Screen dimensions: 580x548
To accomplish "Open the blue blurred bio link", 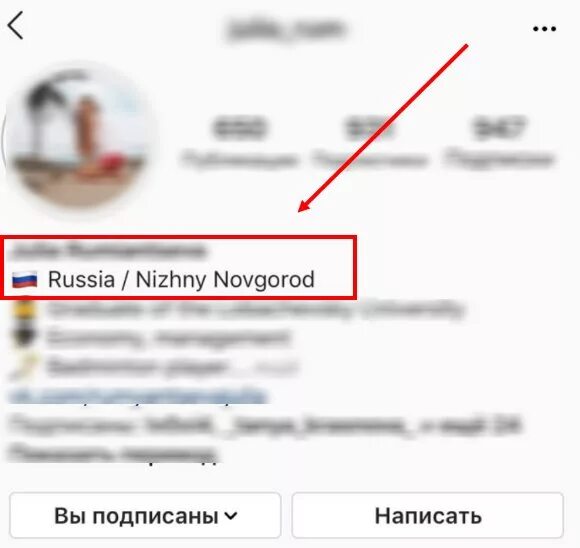I will click(138, 395).
